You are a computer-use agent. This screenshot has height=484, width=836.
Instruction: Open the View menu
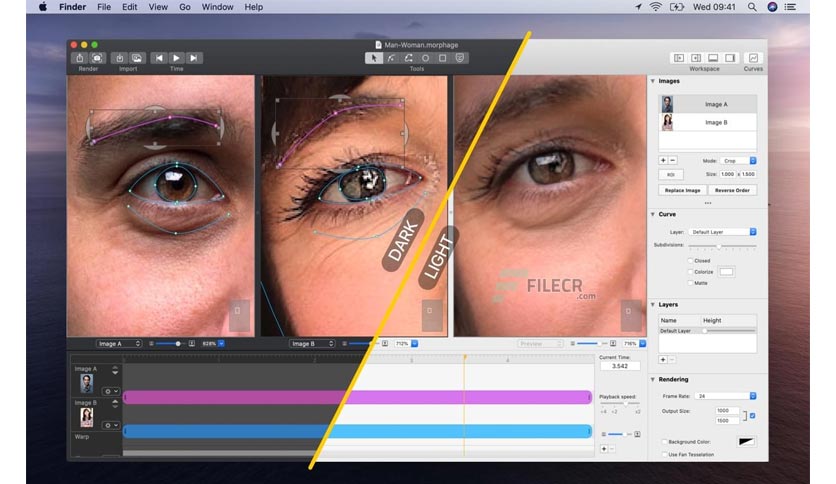[158, 7]
